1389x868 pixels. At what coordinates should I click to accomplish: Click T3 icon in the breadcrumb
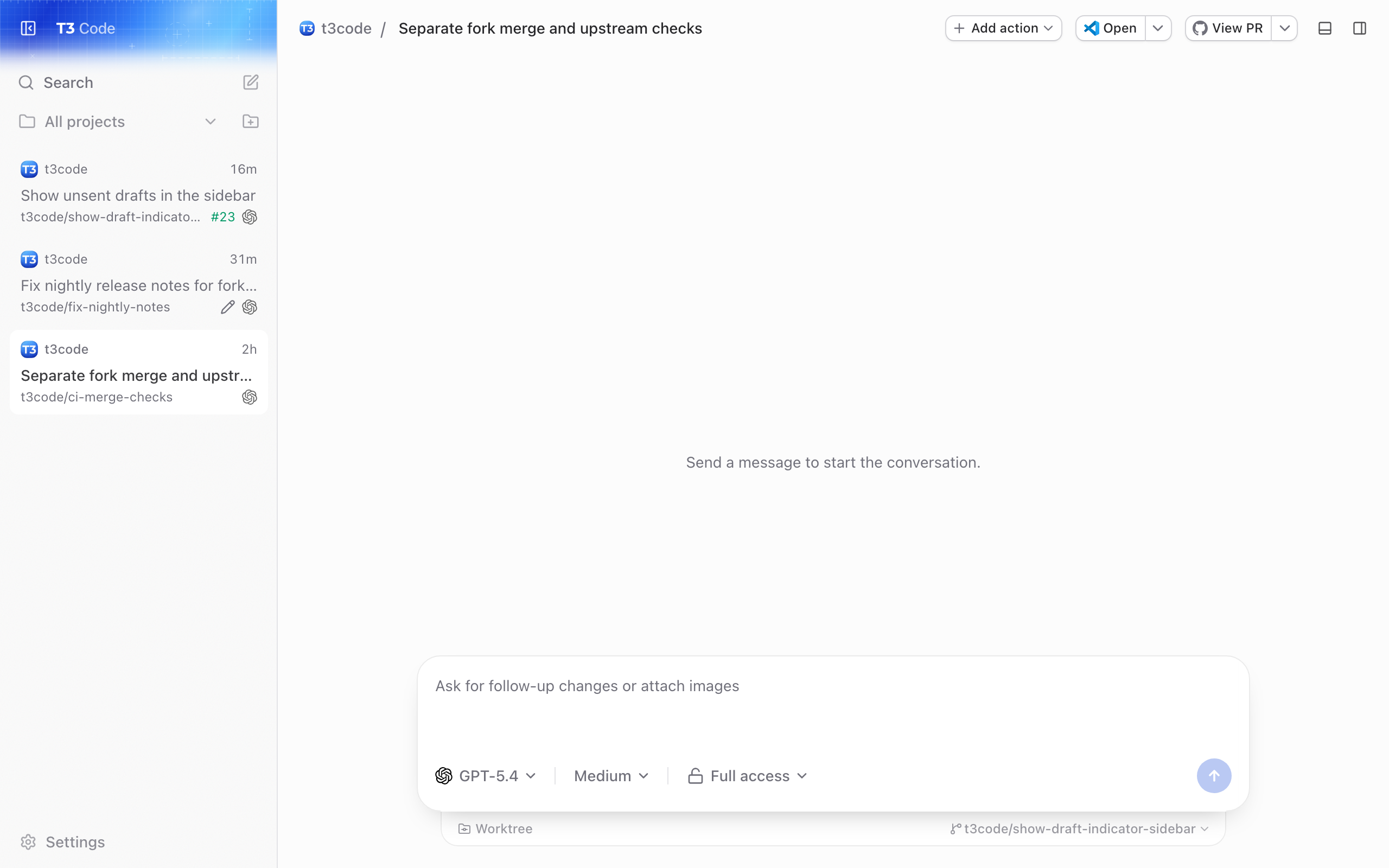click(x=307, y=28)
